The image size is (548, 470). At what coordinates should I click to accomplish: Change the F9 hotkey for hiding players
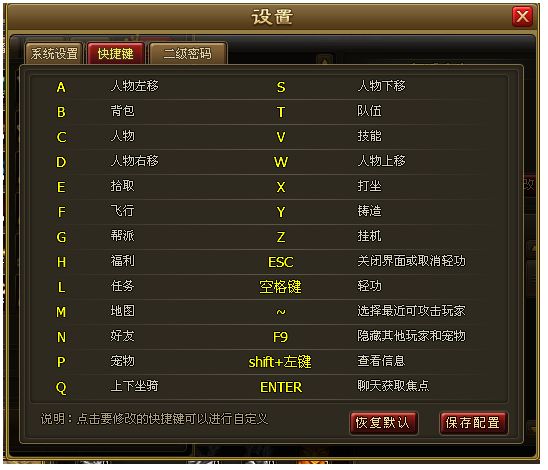[x=280, y=337]
